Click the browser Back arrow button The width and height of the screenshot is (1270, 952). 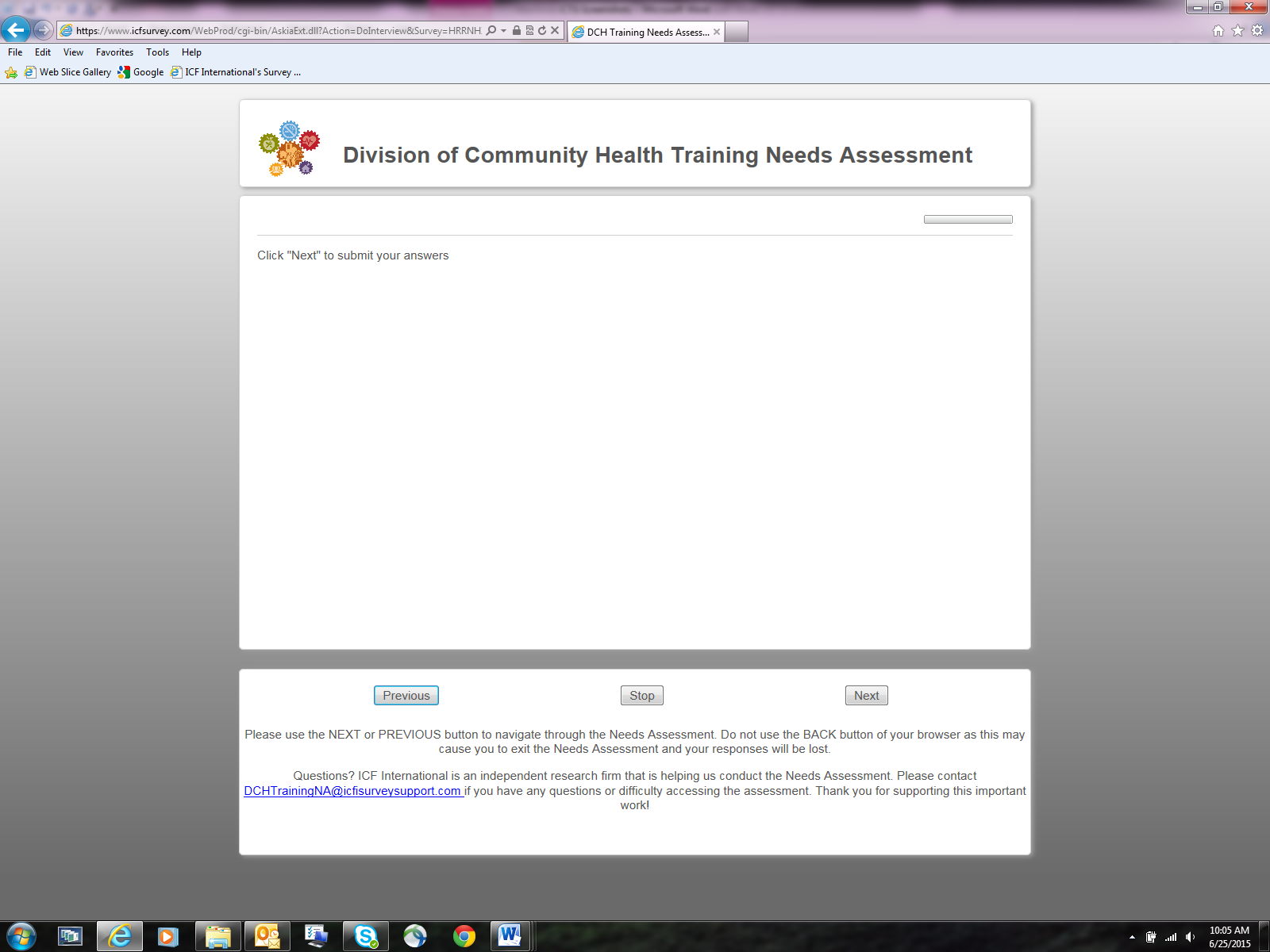click(16, 30)
